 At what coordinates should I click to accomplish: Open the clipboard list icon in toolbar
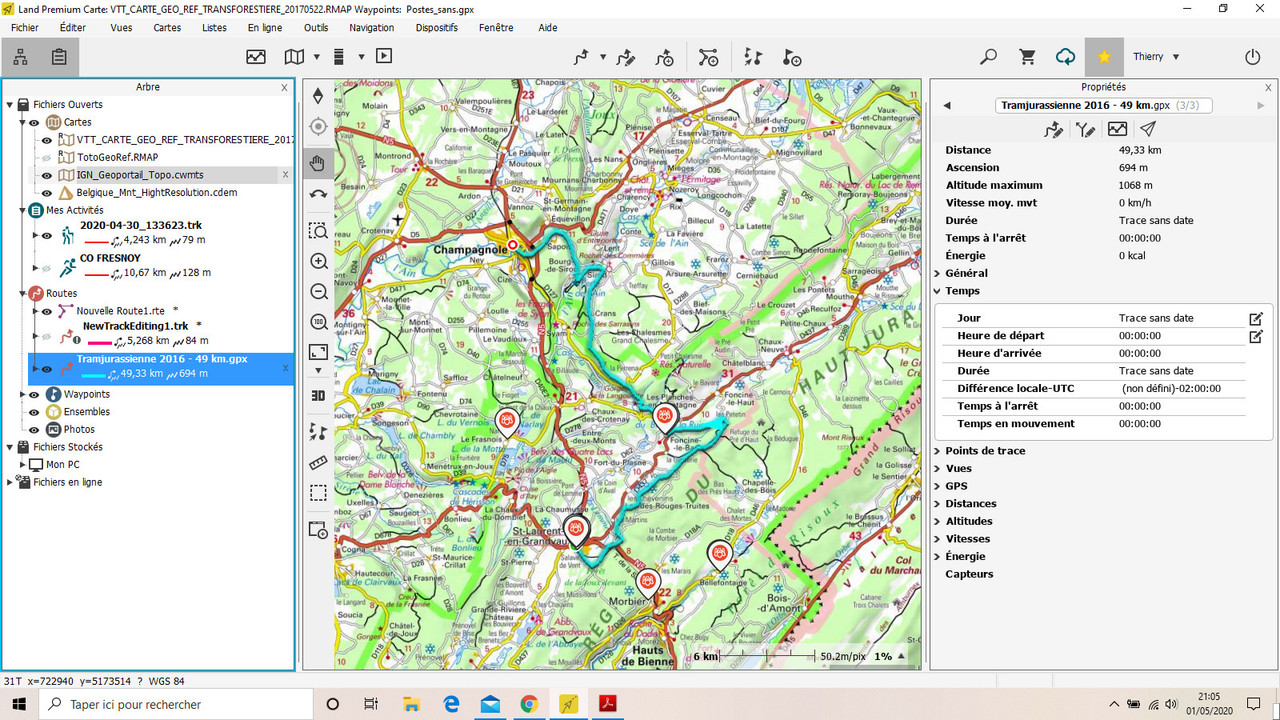[59, 57]
